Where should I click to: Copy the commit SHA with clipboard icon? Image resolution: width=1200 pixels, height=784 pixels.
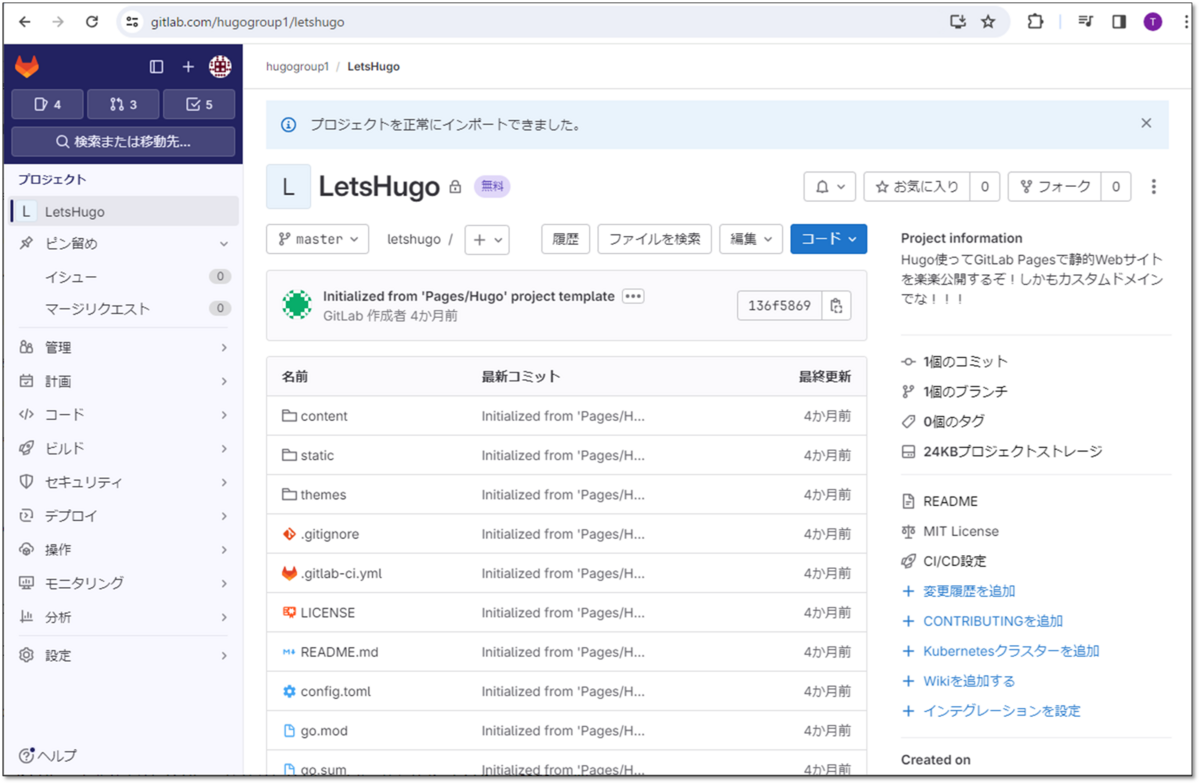coord(837,306)
